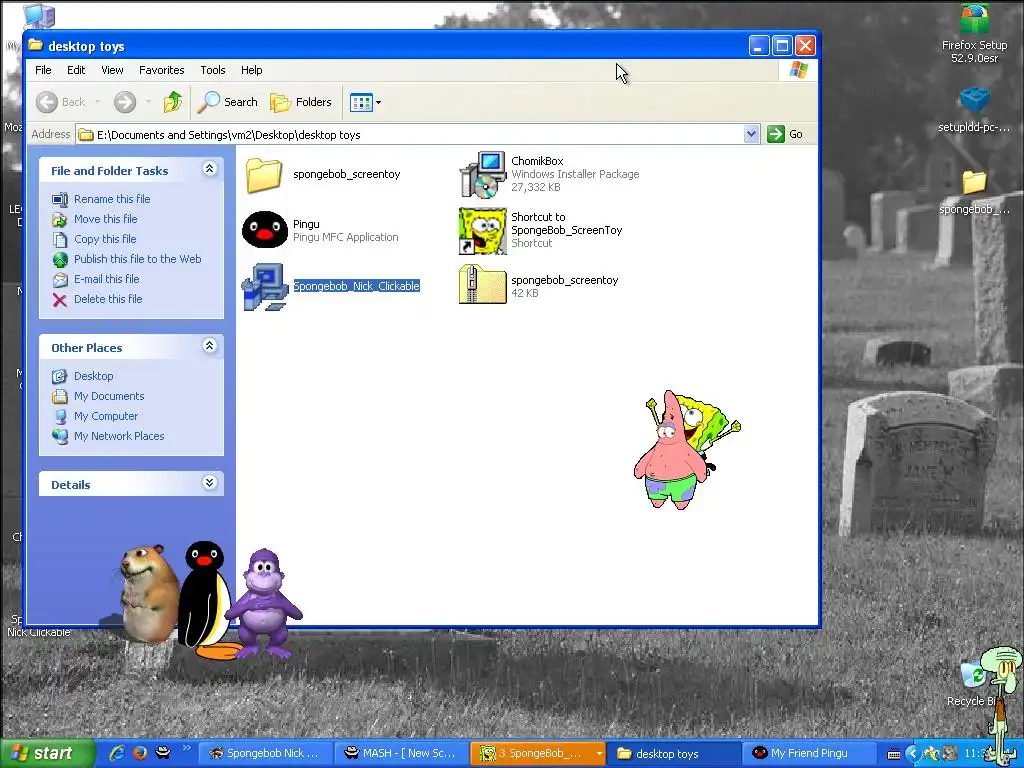Open the SpongeBob_ grouped taskbar button

(x=538, y=753)
